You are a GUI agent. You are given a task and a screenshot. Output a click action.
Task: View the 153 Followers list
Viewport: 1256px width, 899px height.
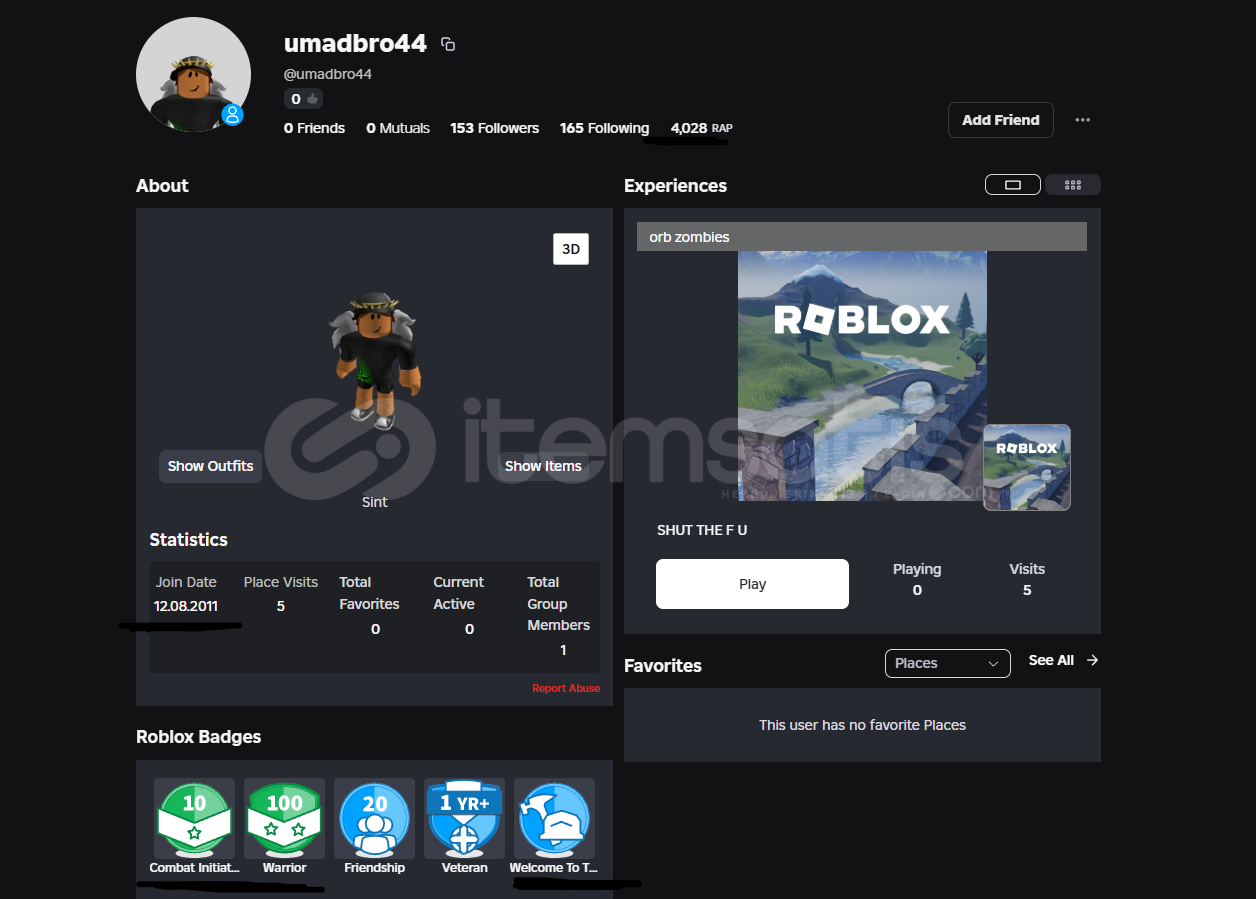click(494, 128)
